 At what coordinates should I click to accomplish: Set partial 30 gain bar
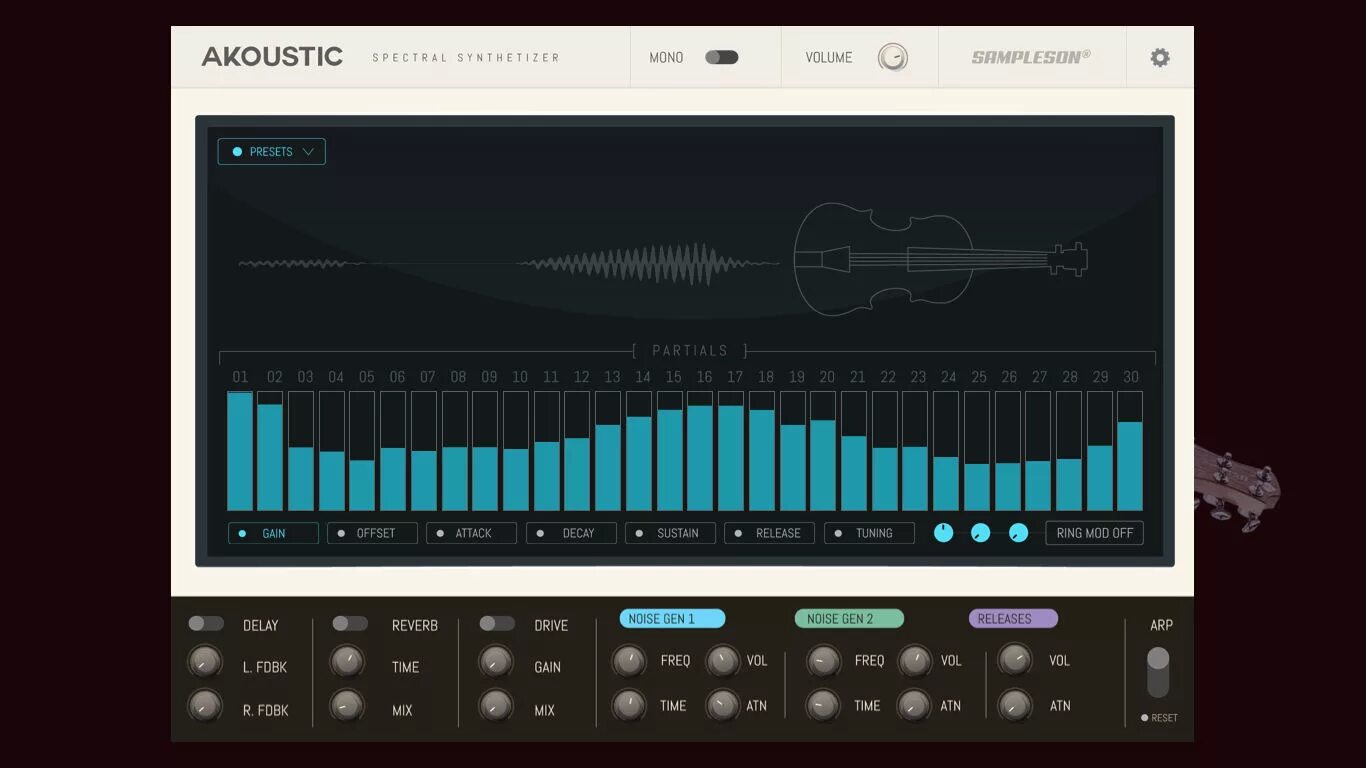pos(1130,451)
